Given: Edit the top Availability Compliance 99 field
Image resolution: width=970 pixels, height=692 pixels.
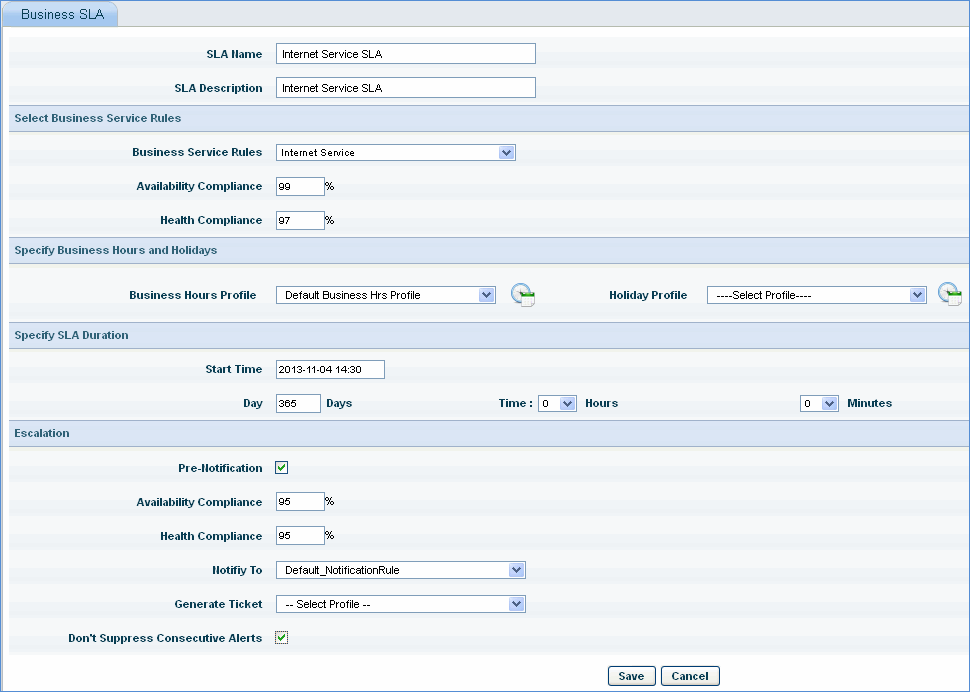Looking at the screenshot, I should tap(300, 186).
